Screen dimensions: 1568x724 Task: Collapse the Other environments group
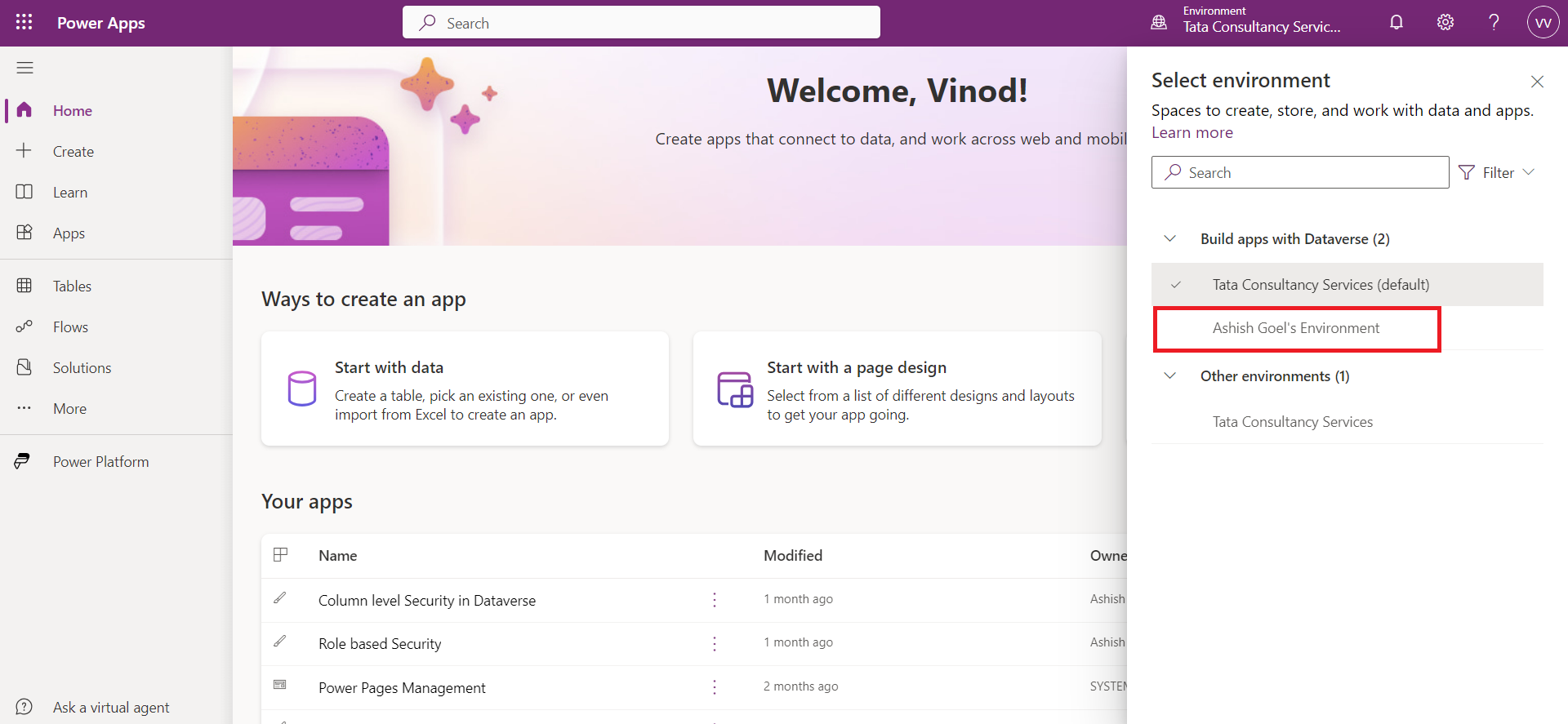pyautogui.click(x=1170, y=375)
